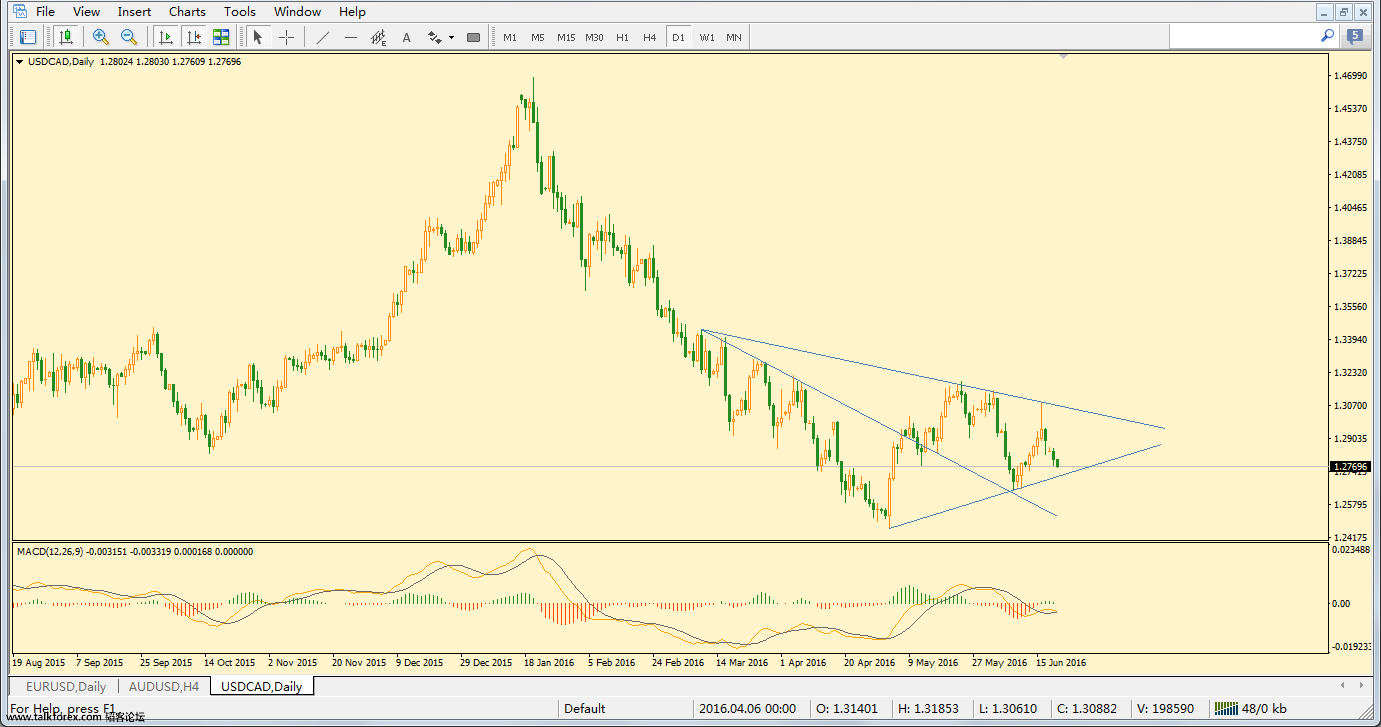The height and width of the screenshot is (727, 1381).
Task: Switch chart to candlesticks icon
Action: pyautogui.click(x=67, y=37)
